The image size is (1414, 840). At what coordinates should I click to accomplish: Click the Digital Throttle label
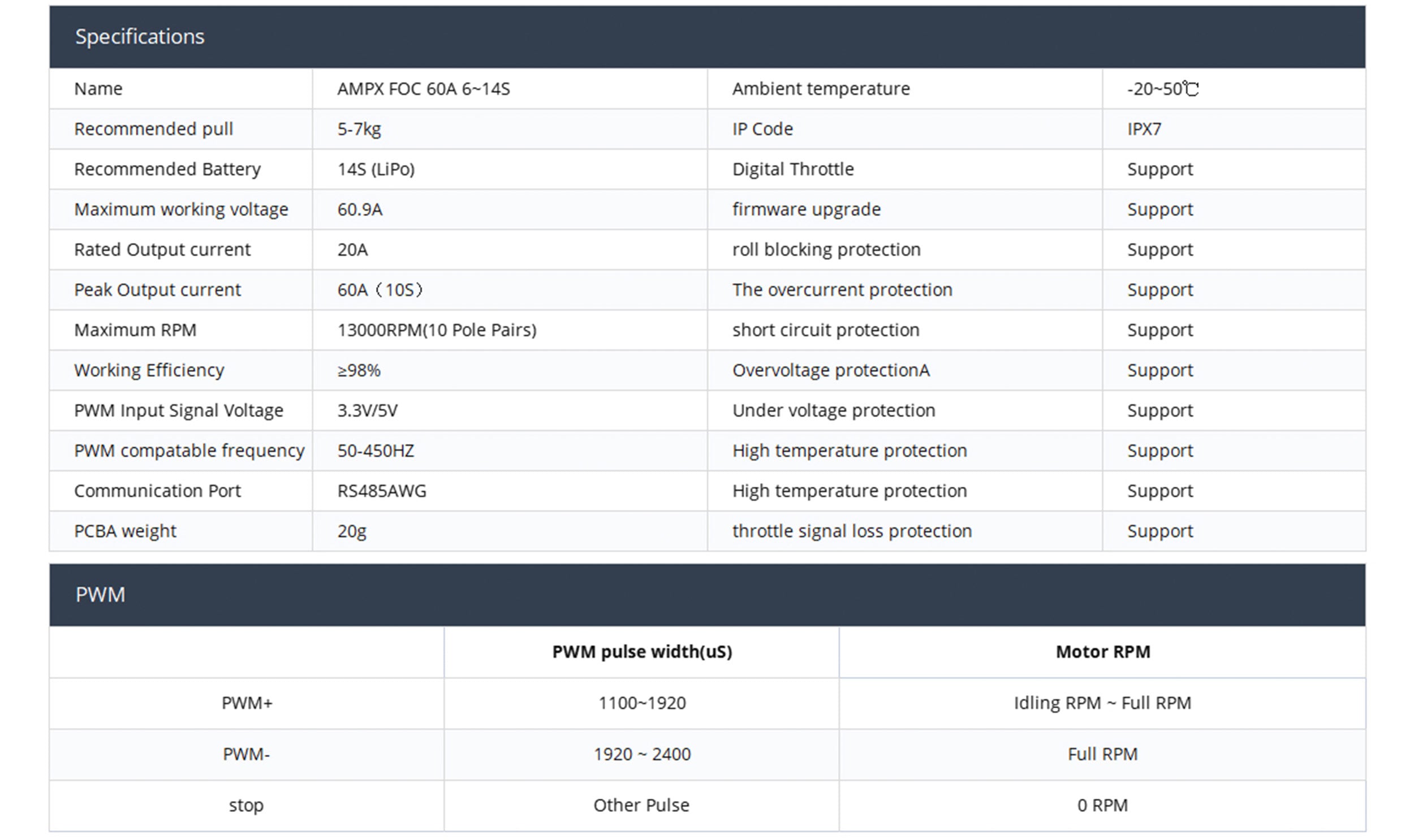(793, 169)
